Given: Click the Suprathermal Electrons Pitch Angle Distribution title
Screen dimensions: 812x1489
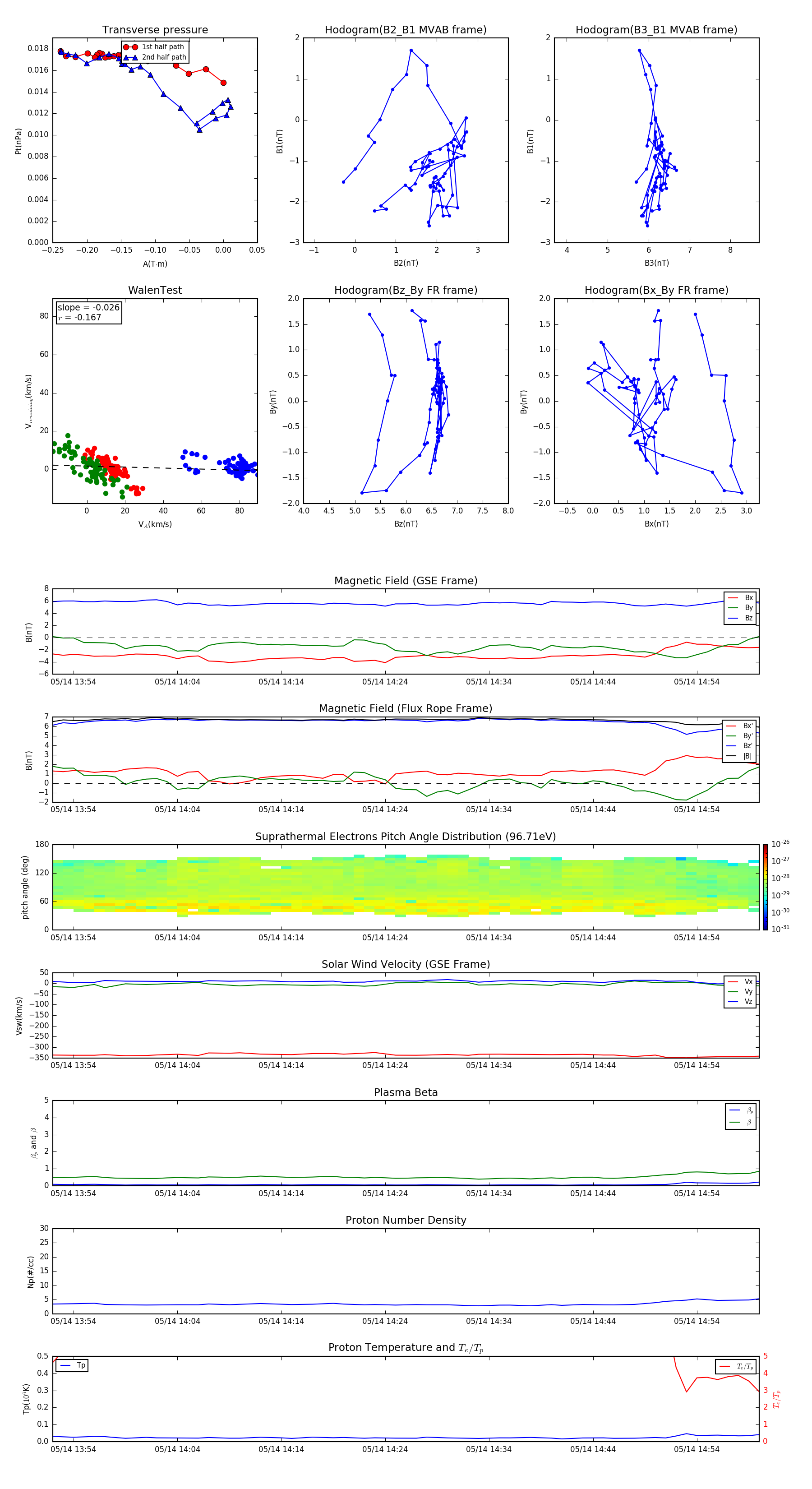Looking at the screenshot, I should click(x=406, y=837).
